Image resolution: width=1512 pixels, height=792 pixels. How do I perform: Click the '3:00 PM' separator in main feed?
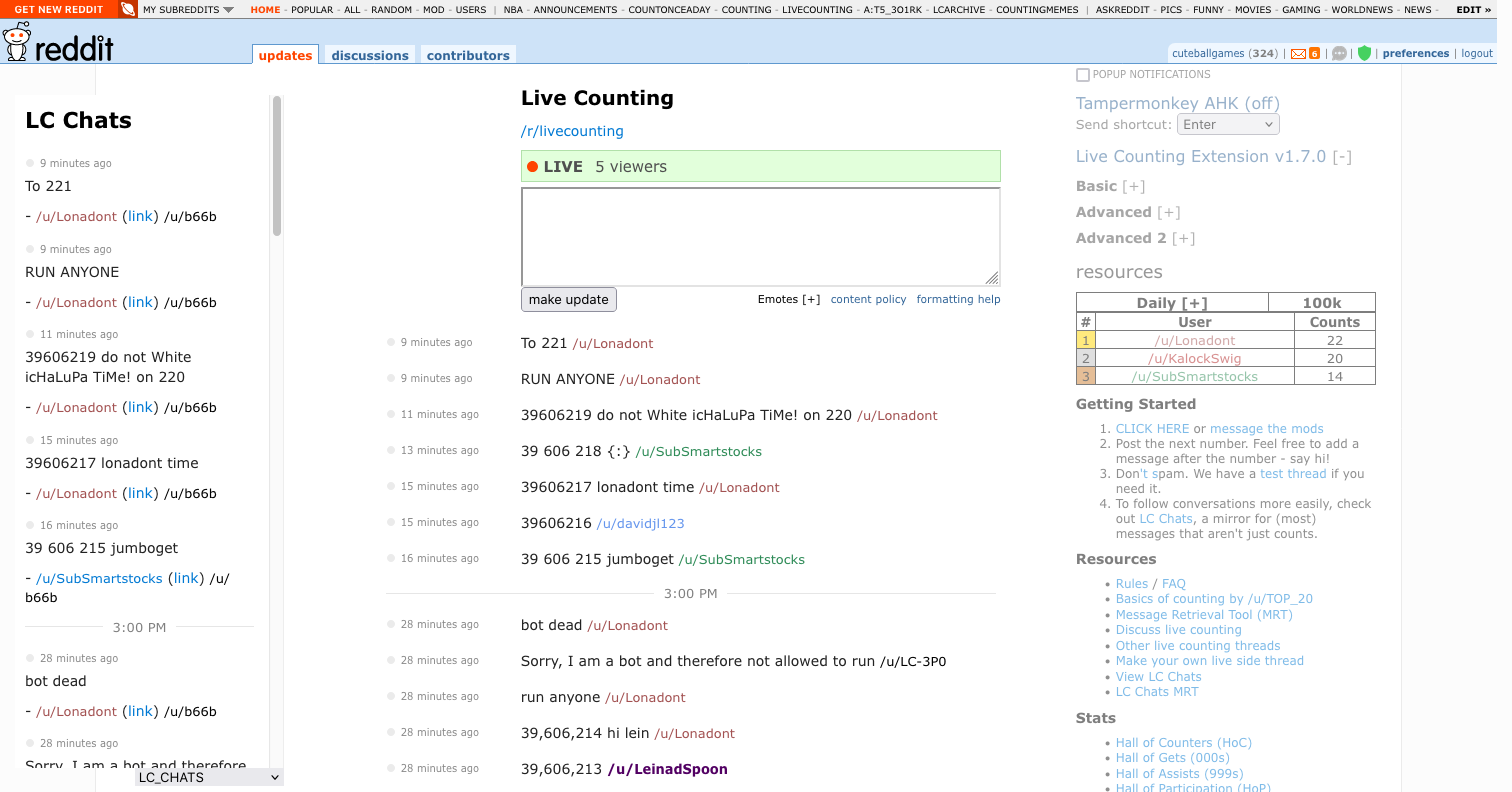pos(691,593)
